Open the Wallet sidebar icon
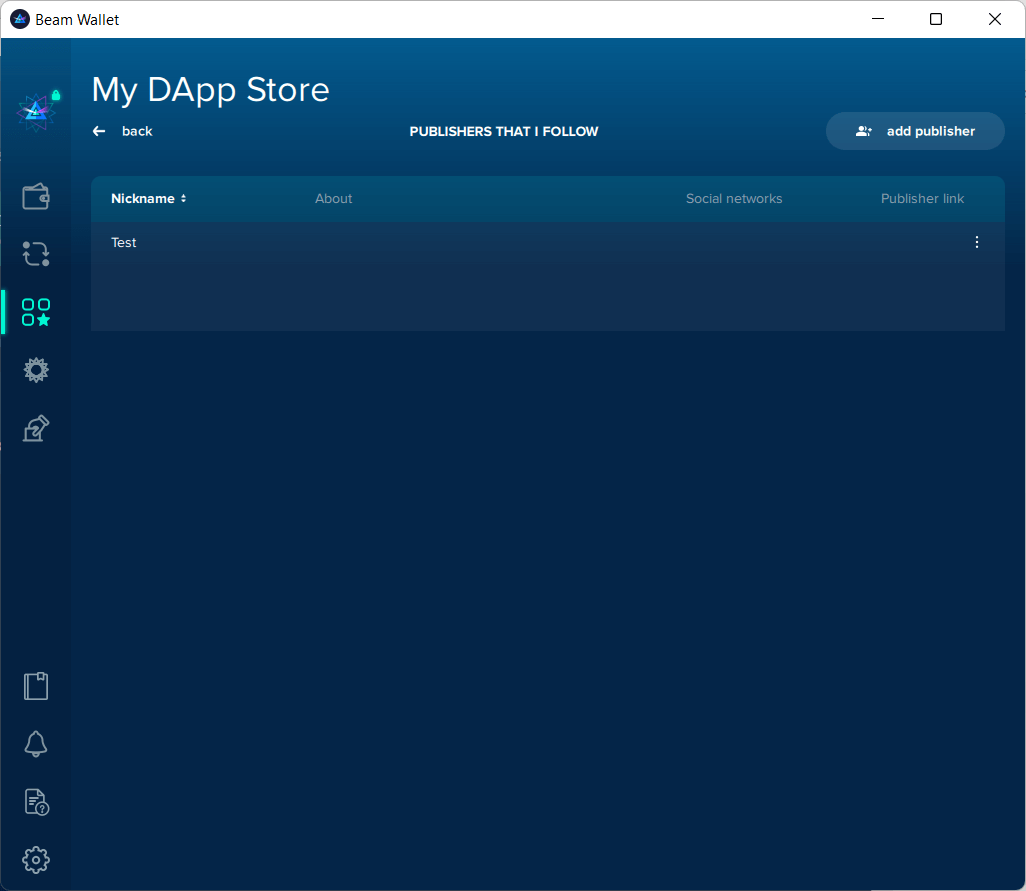Viewport: 1026px width, 891px height. [36, 196]
